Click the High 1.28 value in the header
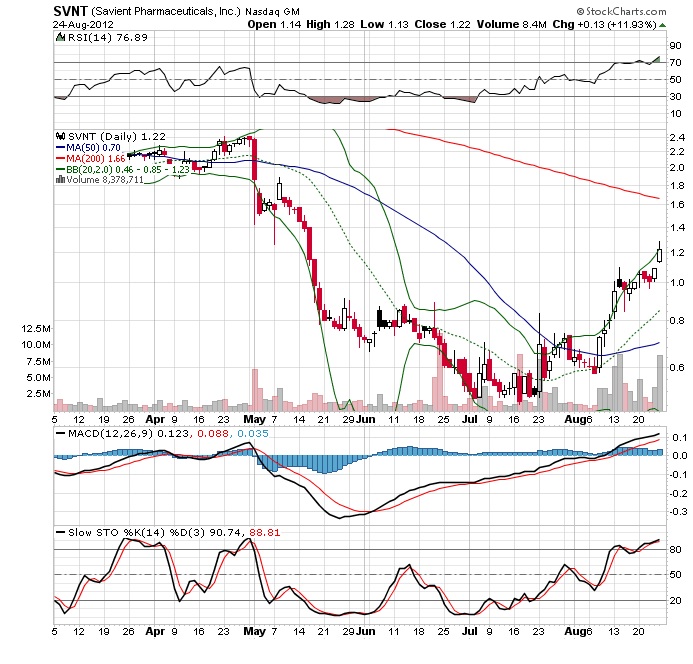Screen dimensions: 693x664 (x=330, y=24)
